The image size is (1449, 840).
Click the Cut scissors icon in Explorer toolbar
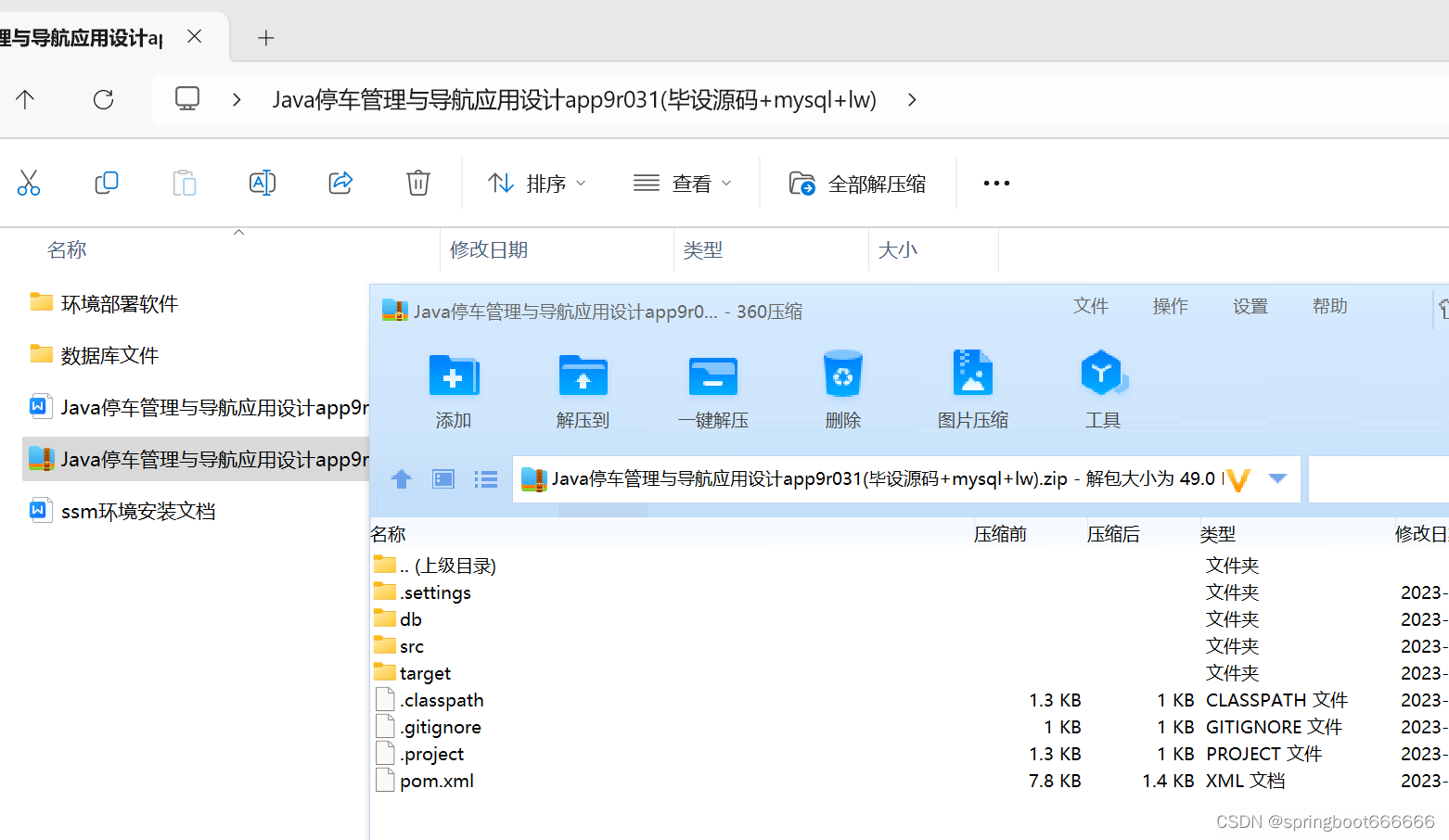(x=29, y=183)
